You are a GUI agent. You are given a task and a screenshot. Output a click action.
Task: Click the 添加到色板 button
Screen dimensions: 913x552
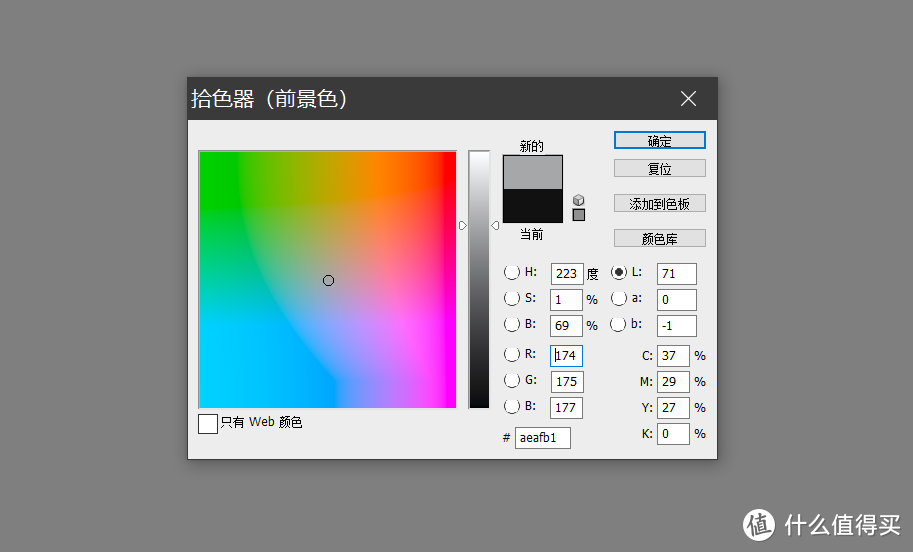tap(660, 203)
